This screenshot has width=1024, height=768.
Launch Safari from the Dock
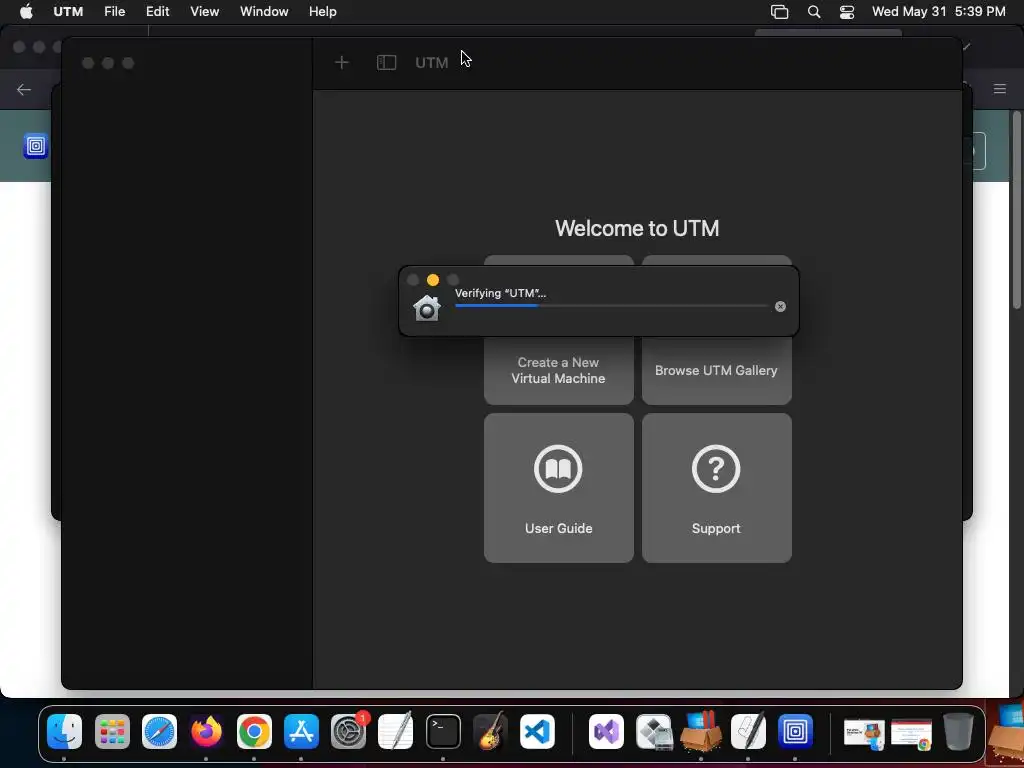coord(159,731)
